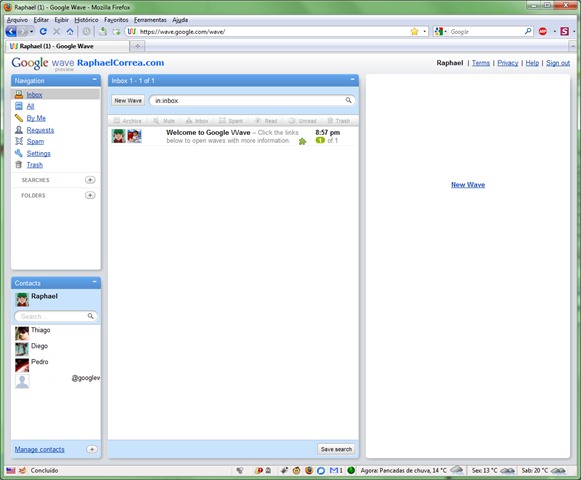Move wave to Trash from toolbar
The width and height of the screenshot is (581, 480).
338,121
